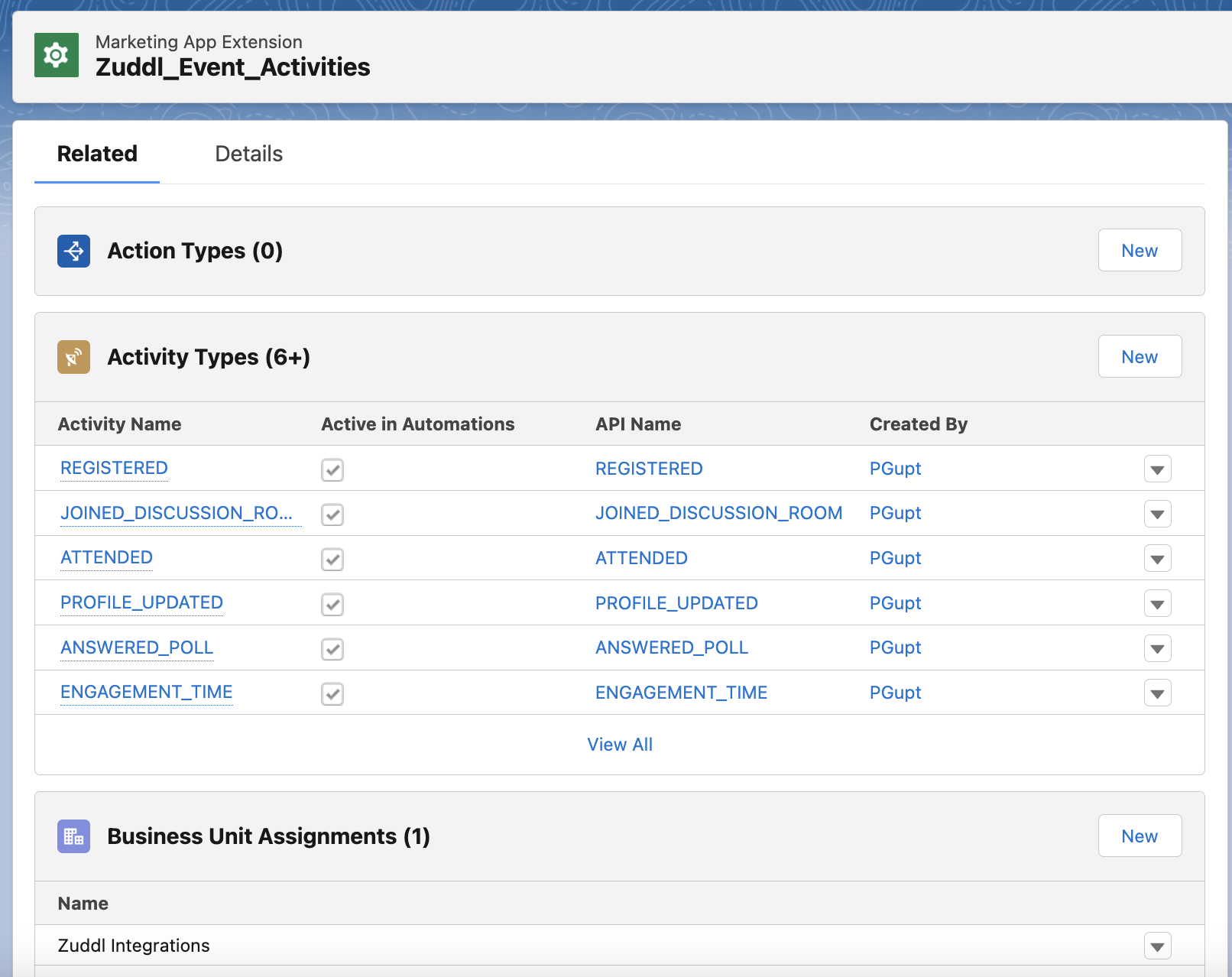The height and width of the screenshot is (977, 1232).
Task: Open row actions dropdown for JOINED_DISCUSSION_ROOM
Action: click(1157, 514)
